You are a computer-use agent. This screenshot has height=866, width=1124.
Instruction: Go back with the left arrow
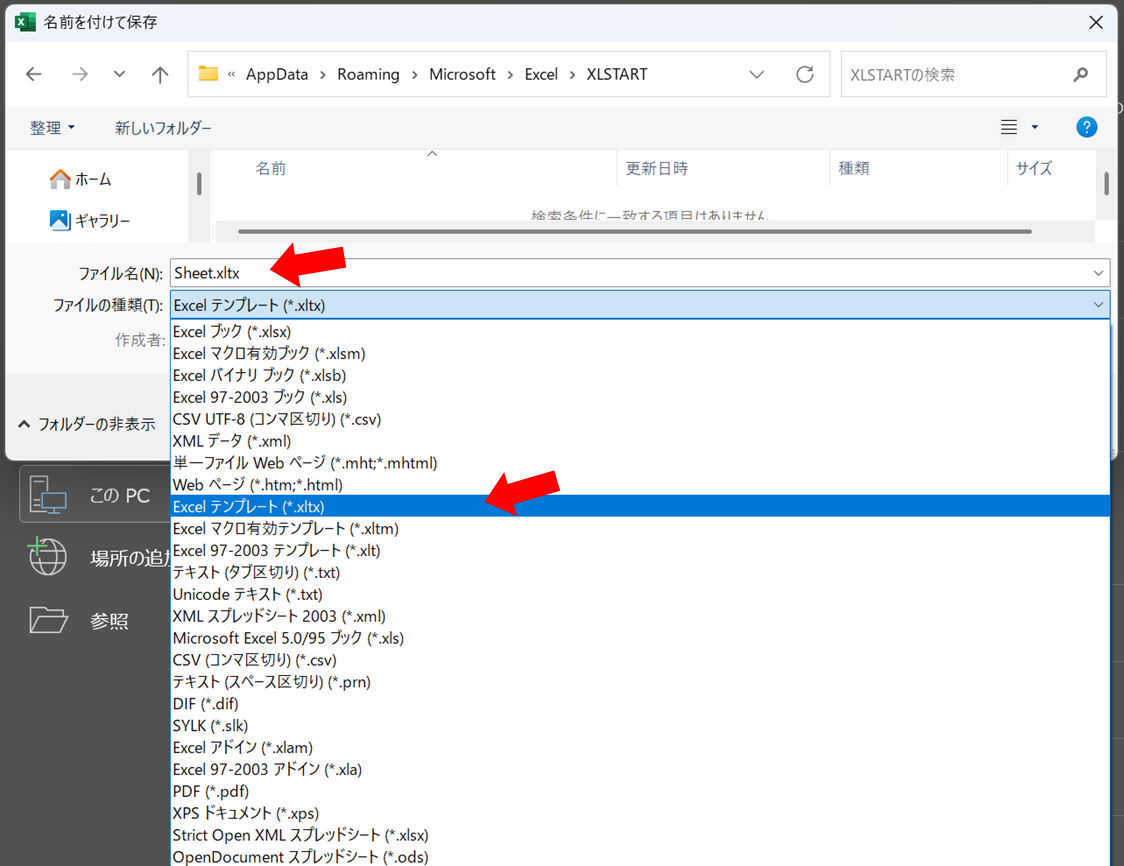34,74
